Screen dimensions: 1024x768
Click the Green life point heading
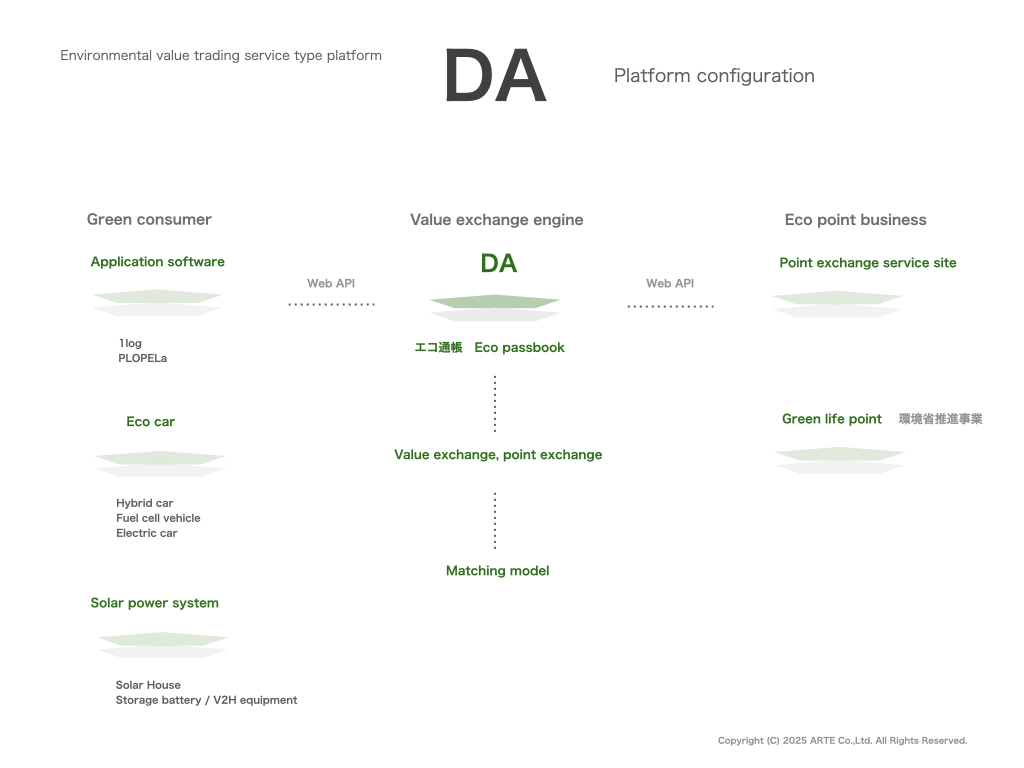tap(831, 419)
